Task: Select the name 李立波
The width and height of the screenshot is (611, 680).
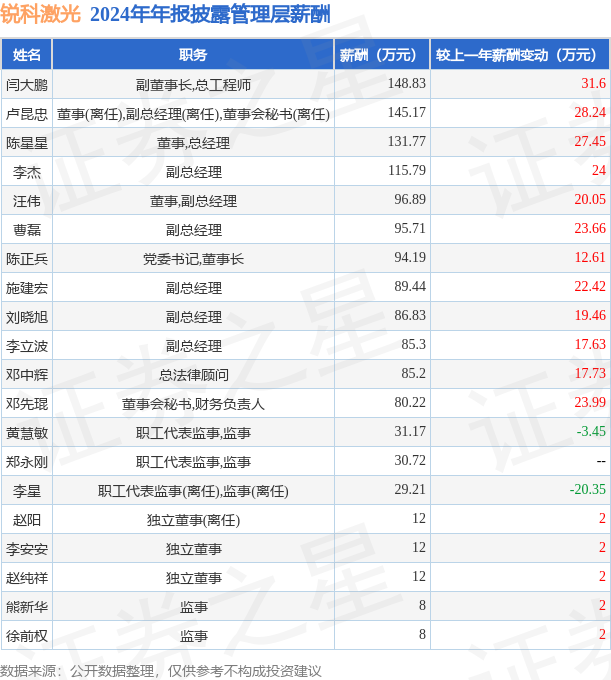Action: point(26,346)
